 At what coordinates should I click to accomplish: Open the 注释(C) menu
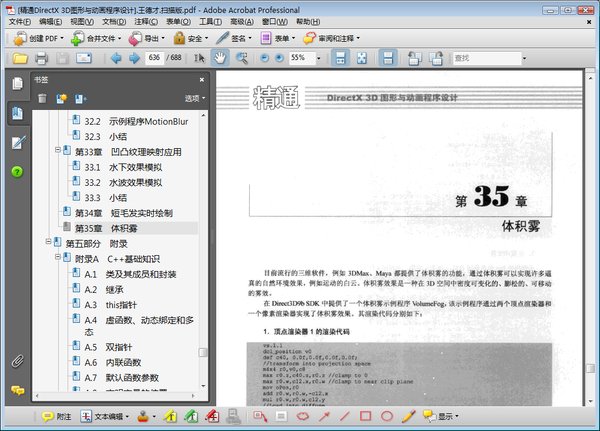[146, 21]
